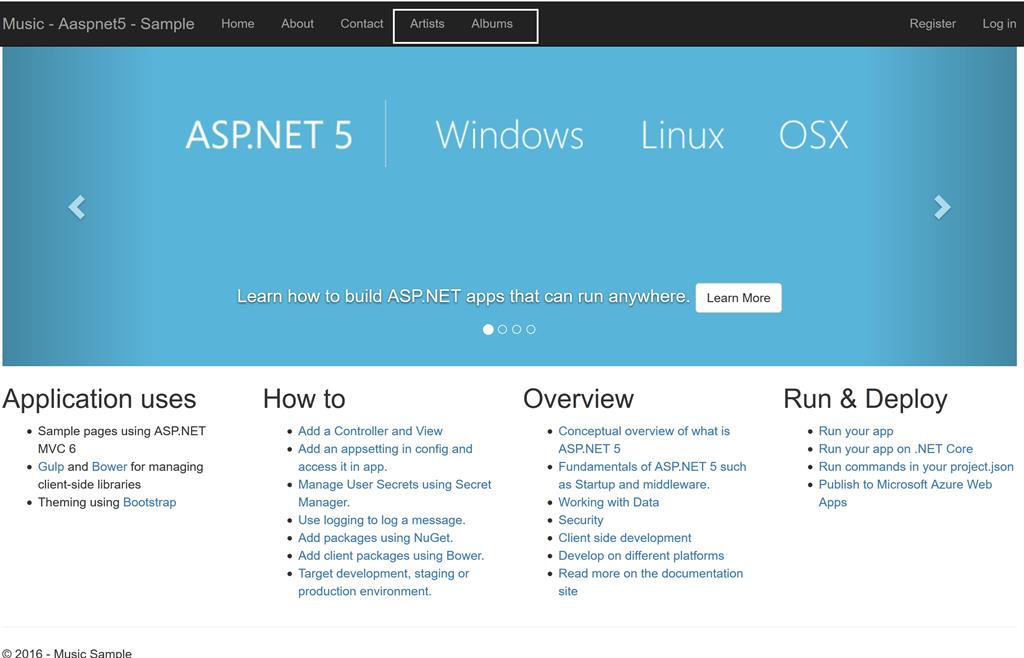
Task: Open the Bower link
Action: pyautogui.click(x=109, y=467)
